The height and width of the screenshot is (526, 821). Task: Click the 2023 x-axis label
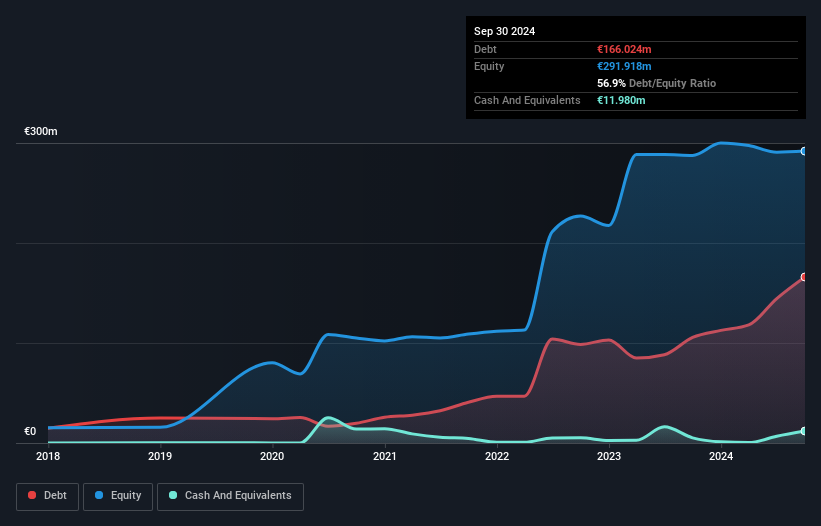(609, 456)
